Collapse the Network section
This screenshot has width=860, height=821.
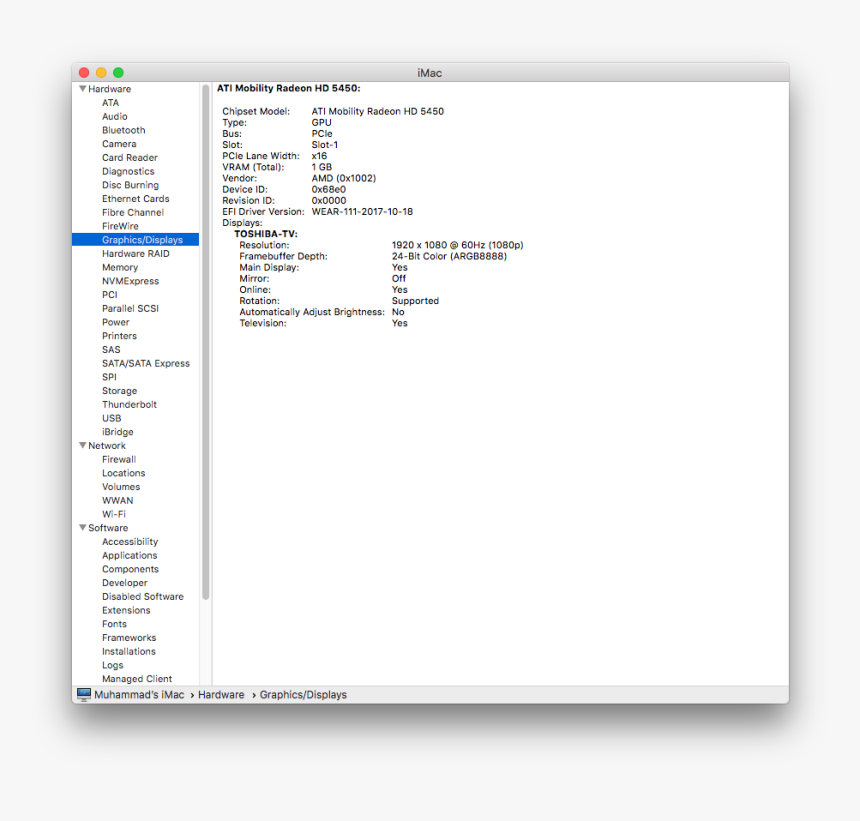pos(83,445)
